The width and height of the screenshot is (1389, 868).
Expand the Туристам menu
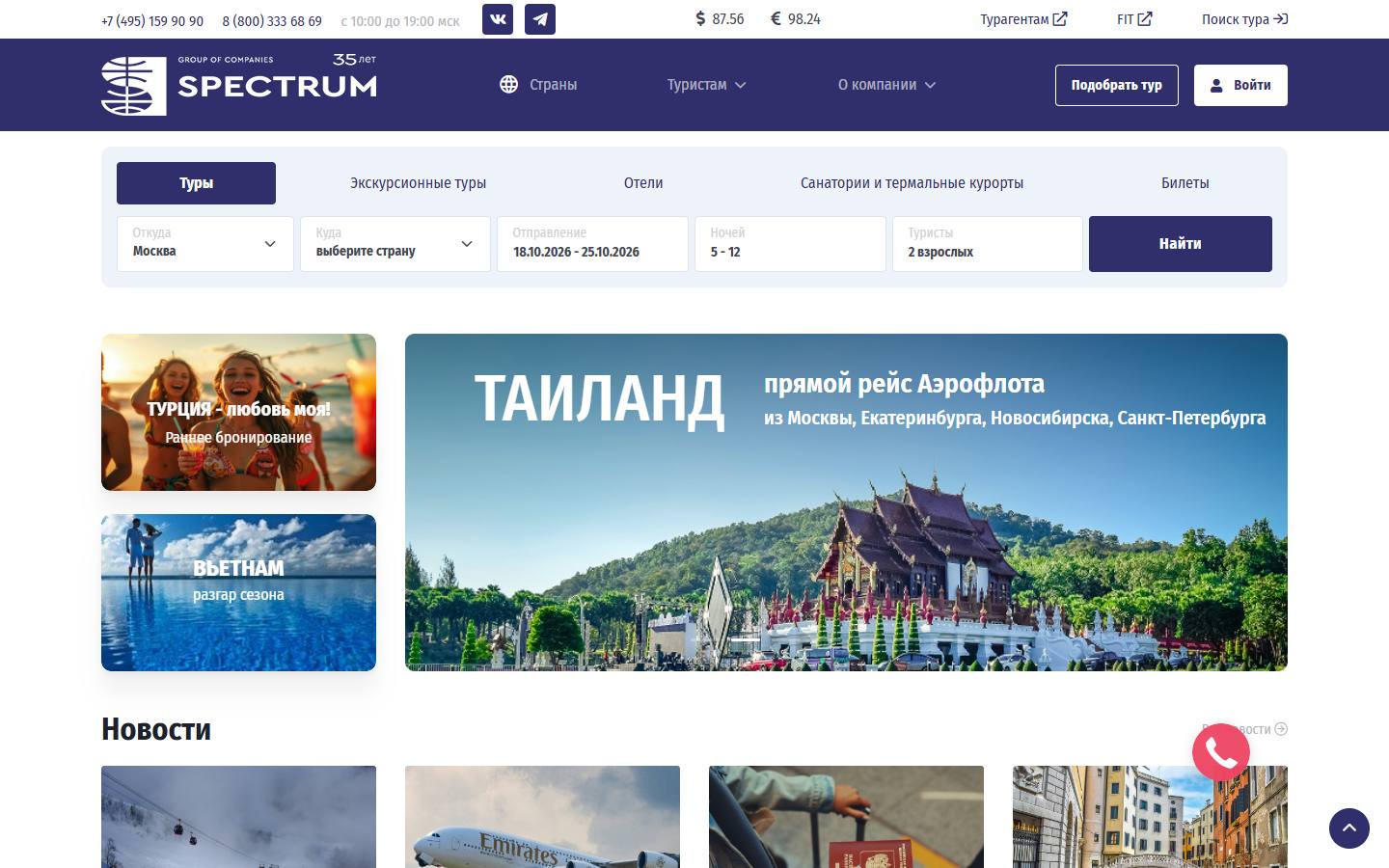pyautogui.click(x=707, y=85)
